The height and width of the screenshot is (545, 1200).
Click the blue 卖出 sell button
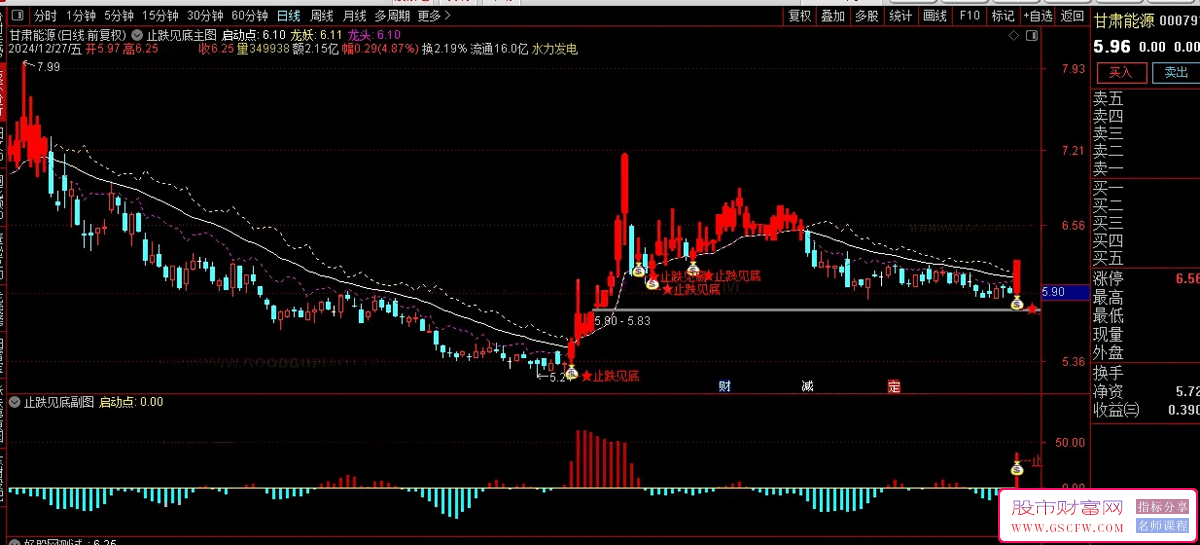tap(1175, 72)
